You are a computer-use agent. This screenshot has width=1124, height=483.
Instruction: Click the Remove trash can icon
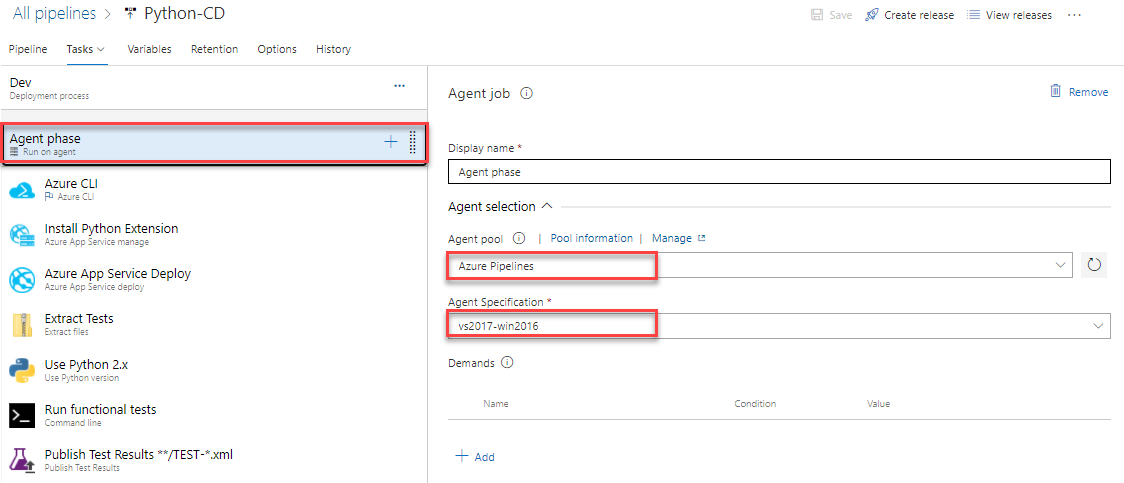(1055, 91)
